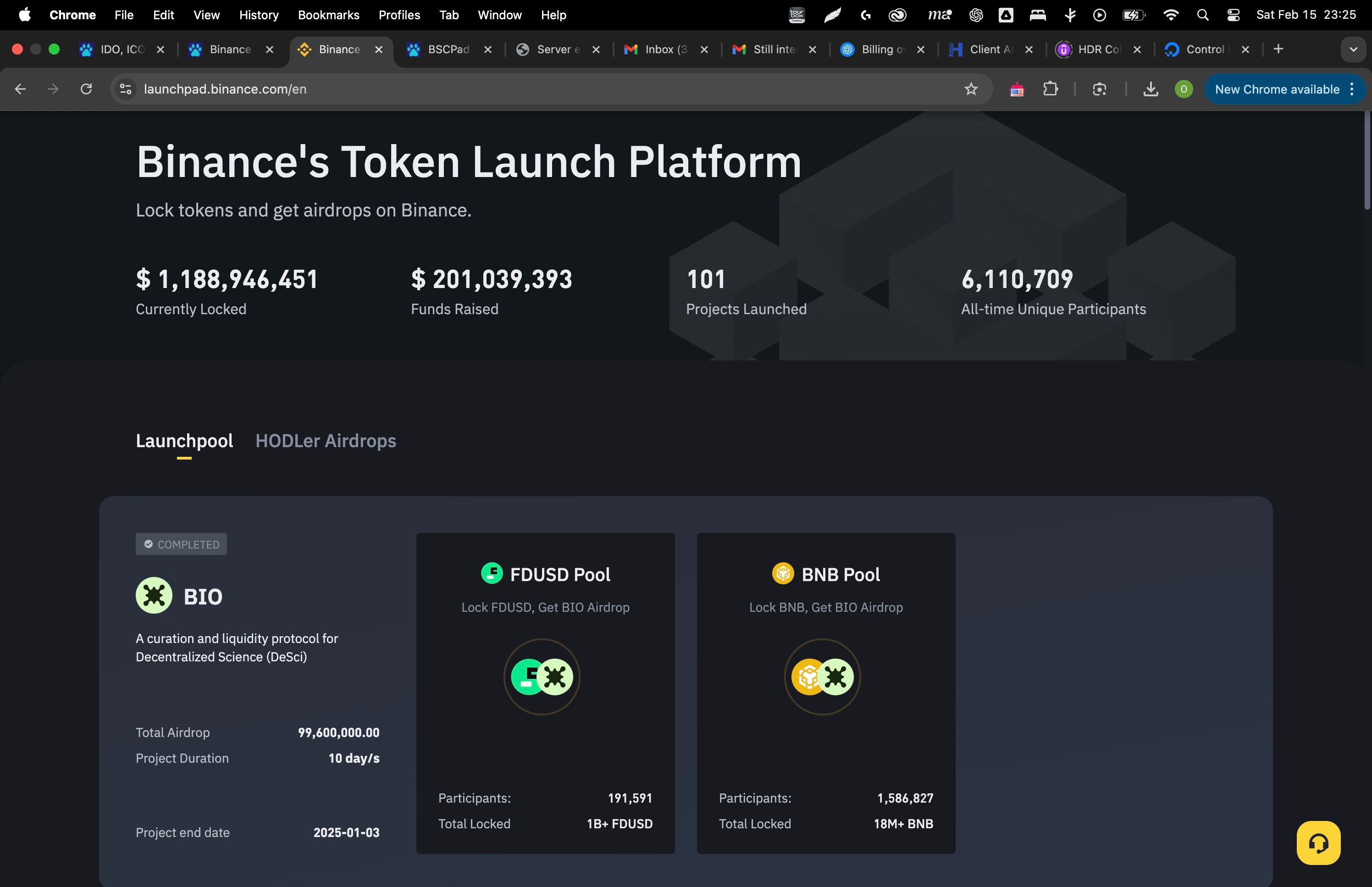Open the Downloads icon
Image resolution: width=1372 pixels, height=887 pixels.
click(x=1151, y=89)
